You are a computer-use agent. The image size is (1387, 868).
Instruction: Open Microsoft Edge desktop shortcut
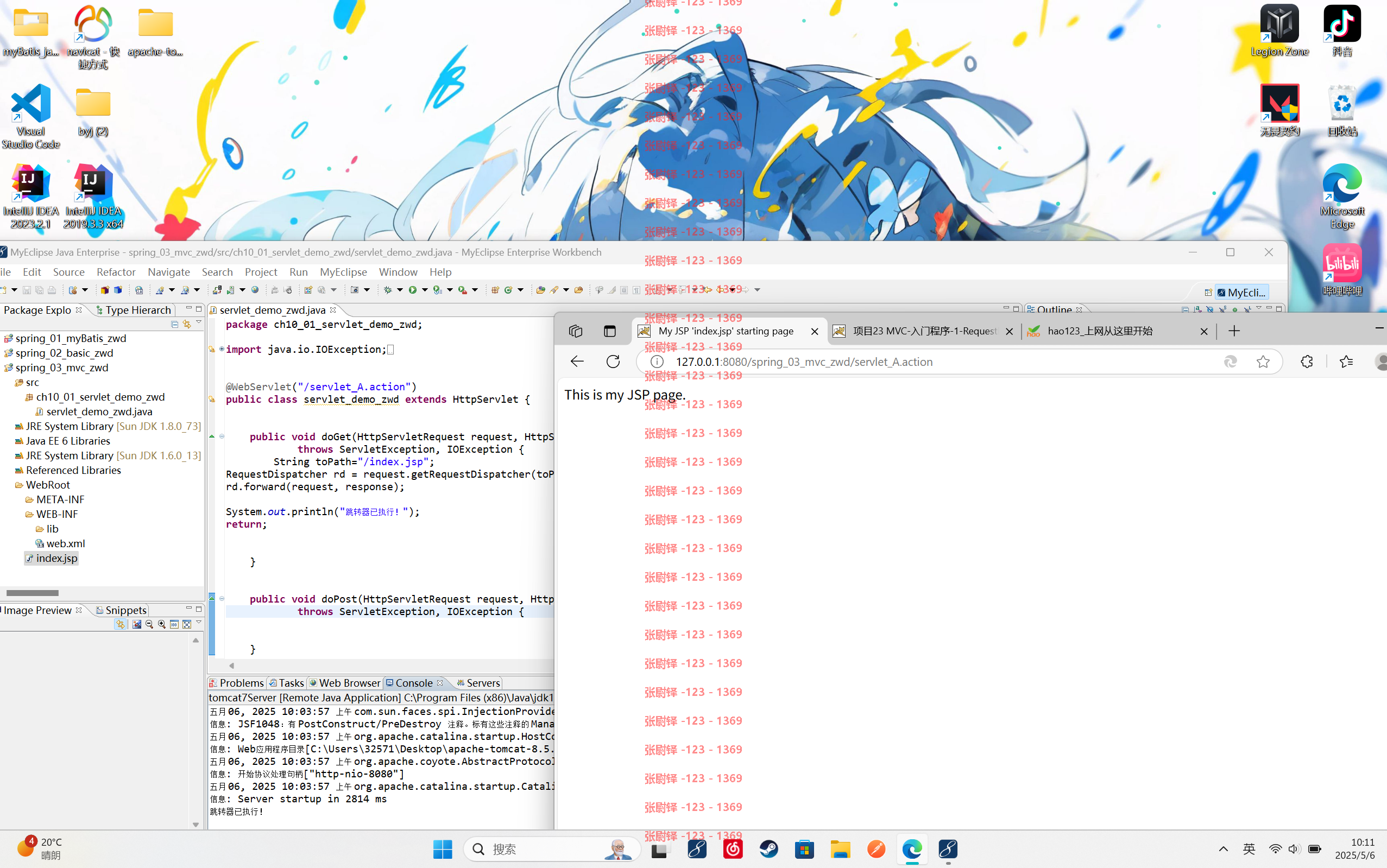tap(1341, 197)
